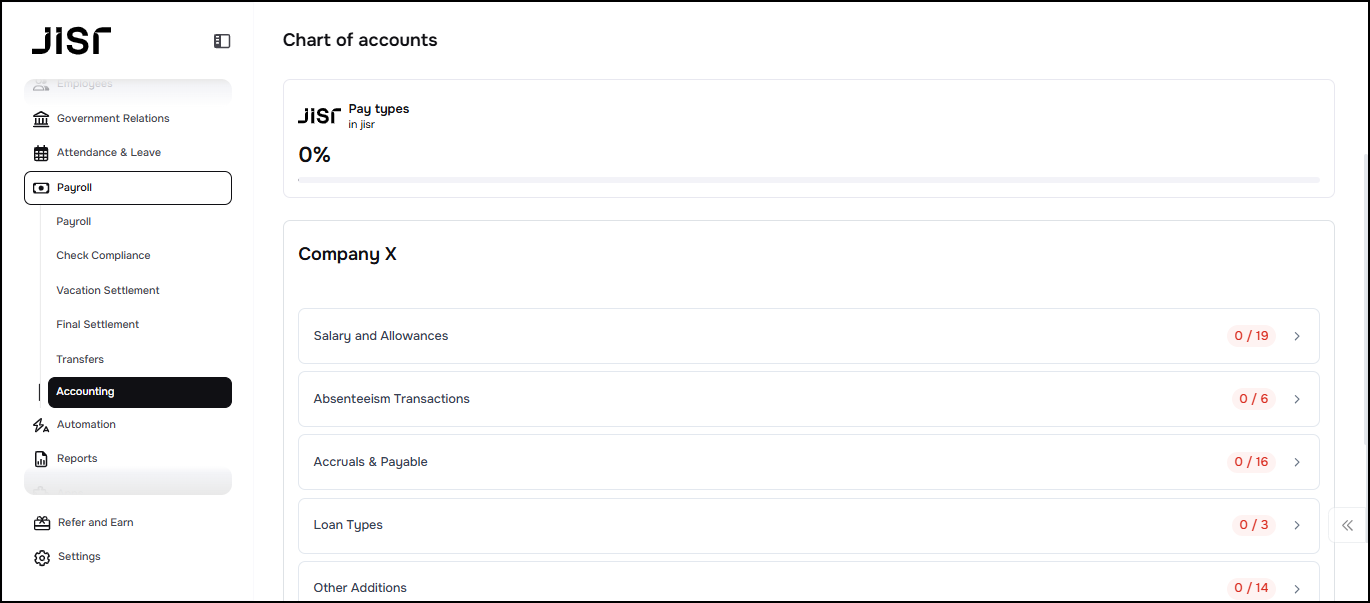Expand the Salary and Allowances chevron
Viewport: 1370px width, 603px height.
[x=1297, y=336]
